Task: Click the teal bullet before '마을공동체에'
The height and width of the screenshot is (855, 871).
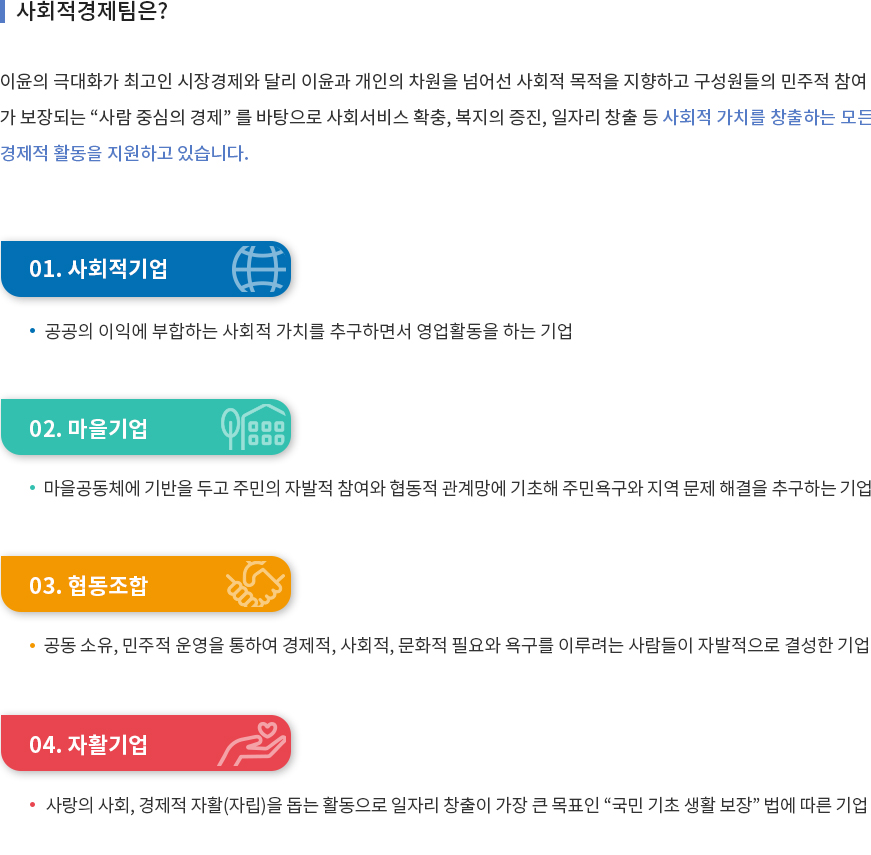Action: [x=32, y=488]
